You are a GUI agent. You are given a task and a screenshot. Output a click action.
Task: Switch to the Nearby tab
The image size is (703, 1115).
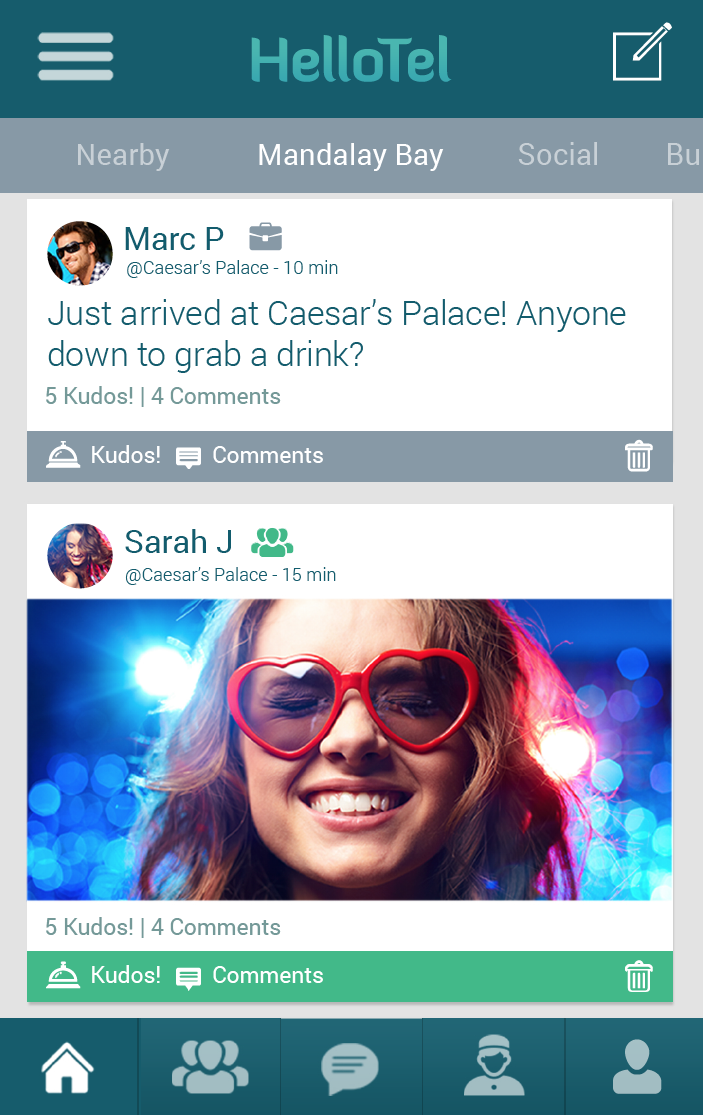122,155
